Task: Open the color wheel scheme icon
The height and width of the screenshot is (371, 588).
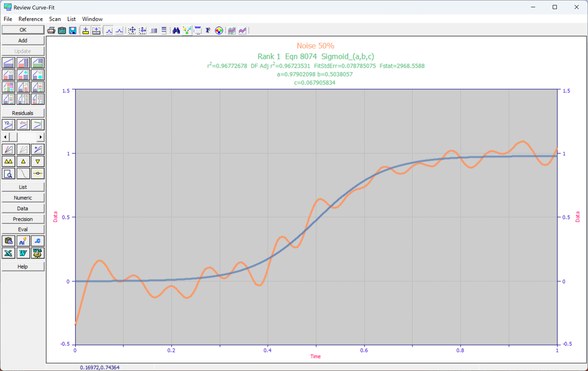Action: click(x=219, y=30)
